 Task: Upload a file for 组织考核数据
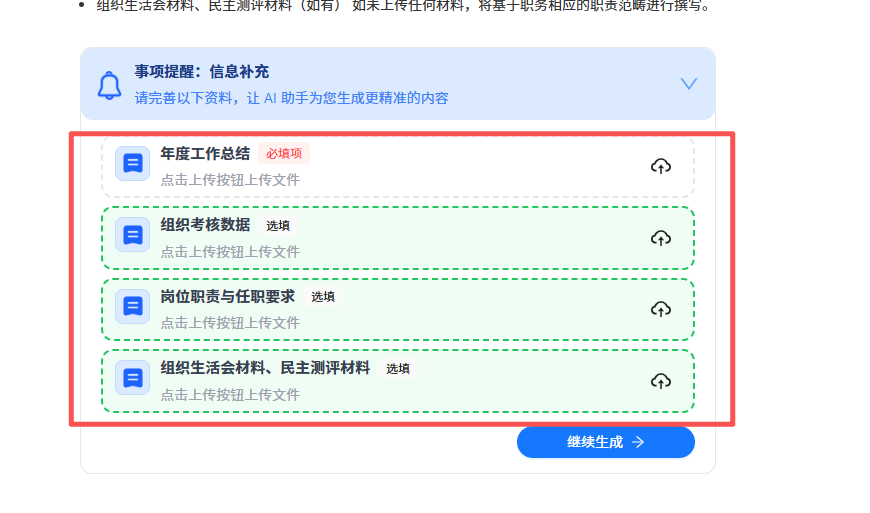660,238
